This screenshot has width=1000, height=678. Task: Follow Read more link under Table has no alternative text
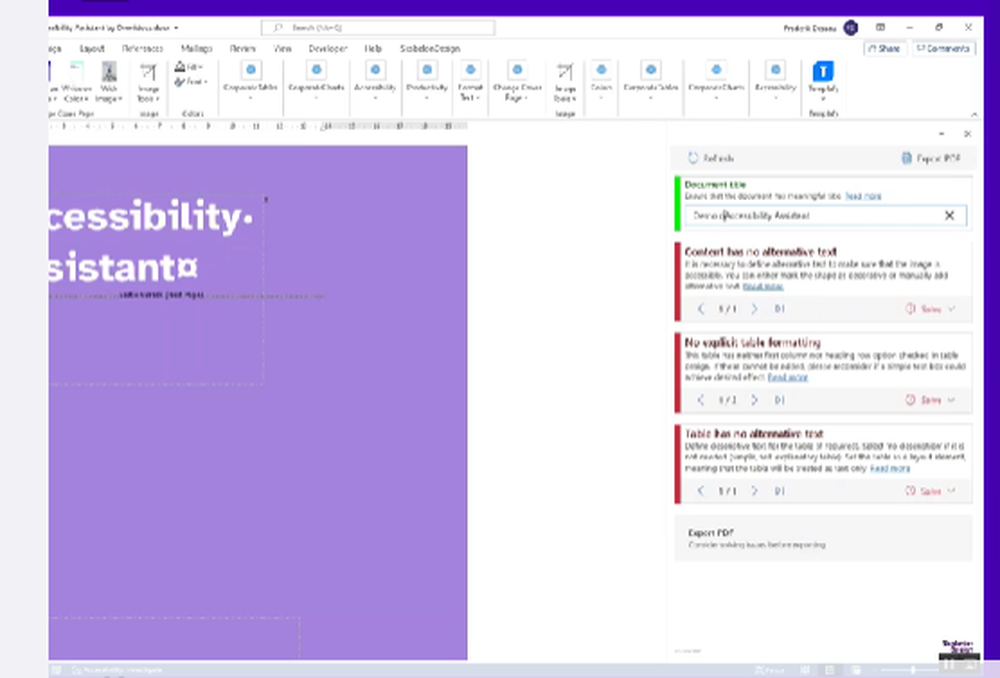pyautogui.click(x=890, y=469)
